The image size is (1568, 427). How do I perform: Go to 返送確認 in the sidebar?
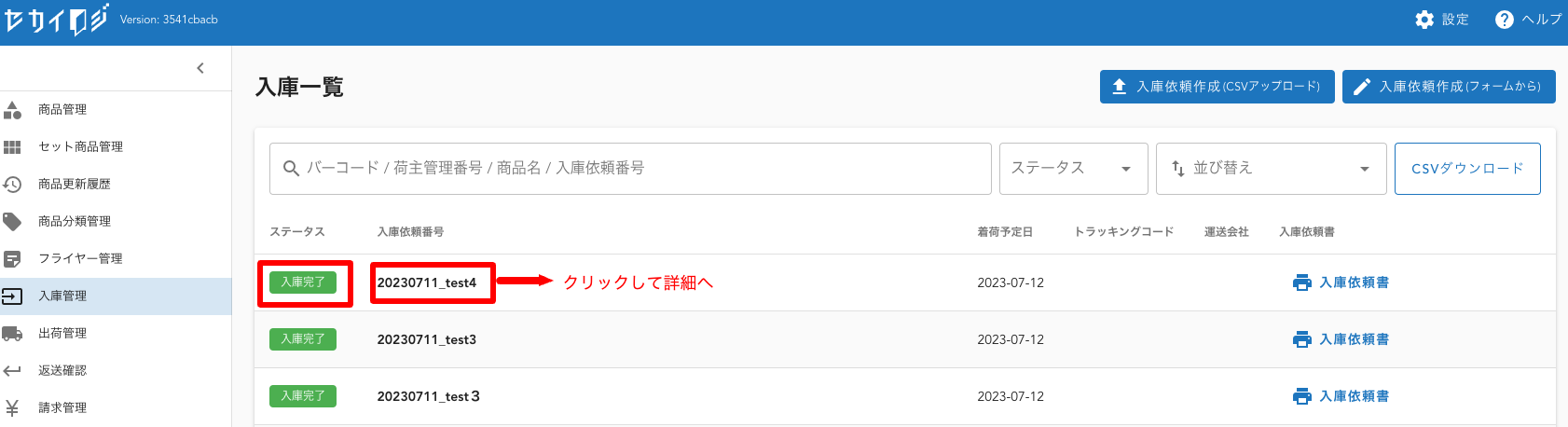[62, 371]
